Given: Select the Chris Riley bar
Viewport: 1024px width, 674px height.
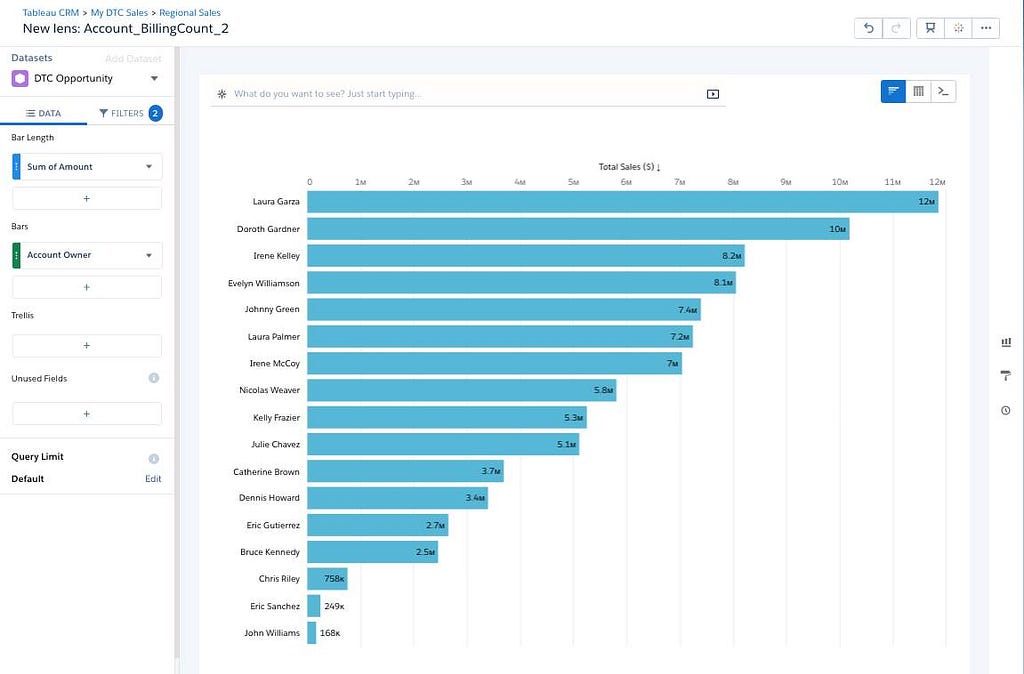Looking at the screenshot, I should (327, 579).
